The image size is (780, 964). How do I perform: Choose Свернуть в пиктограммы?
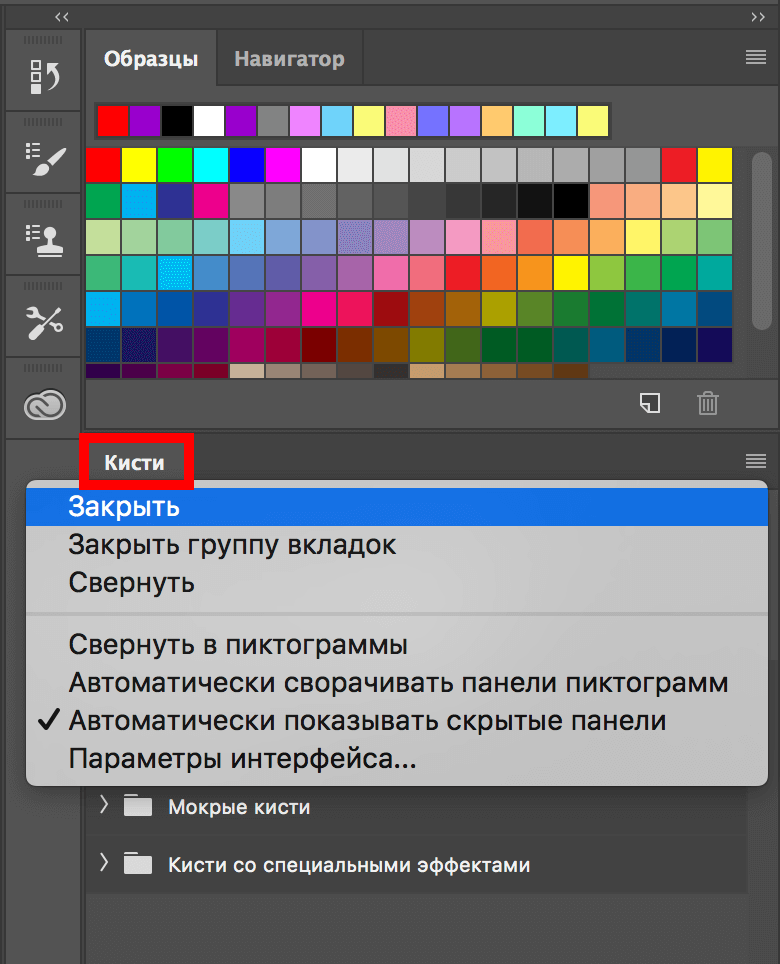pos(397,645)
